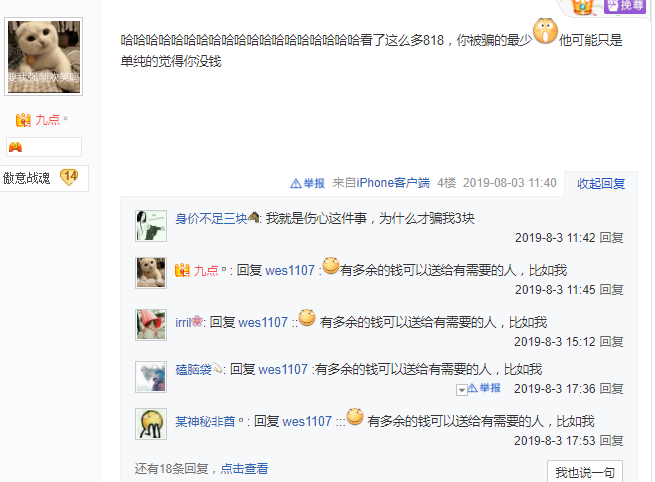Click the flower icon next to irril

pos(197,321)
